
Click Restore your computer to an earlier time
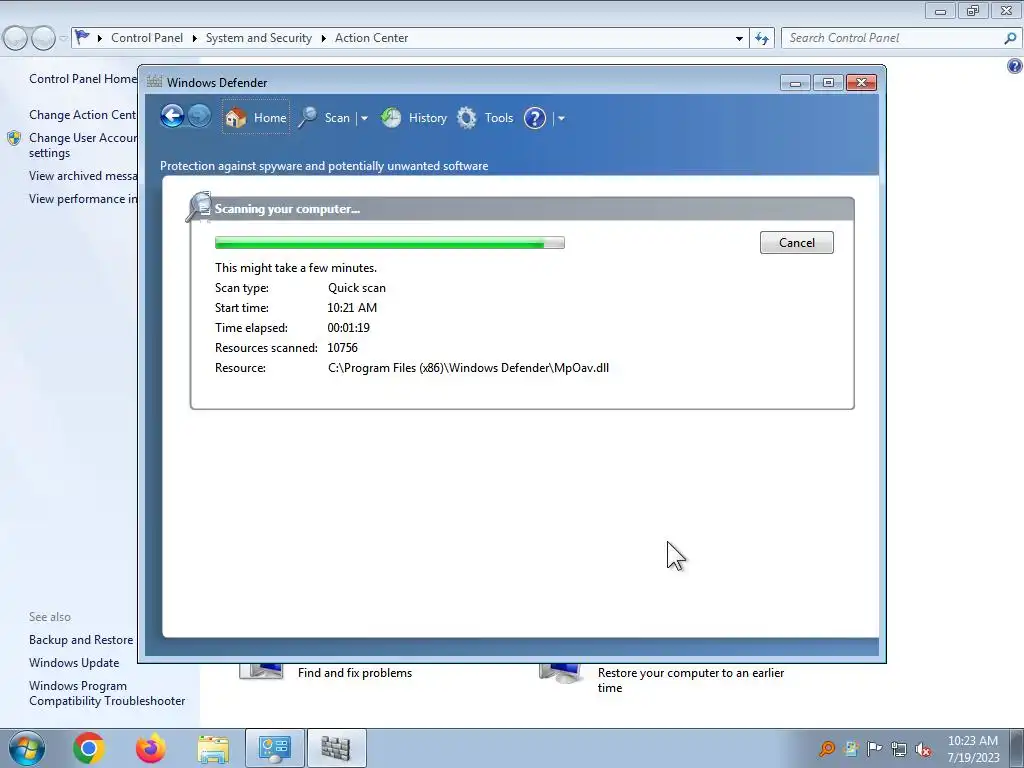[x=691, y=680]
